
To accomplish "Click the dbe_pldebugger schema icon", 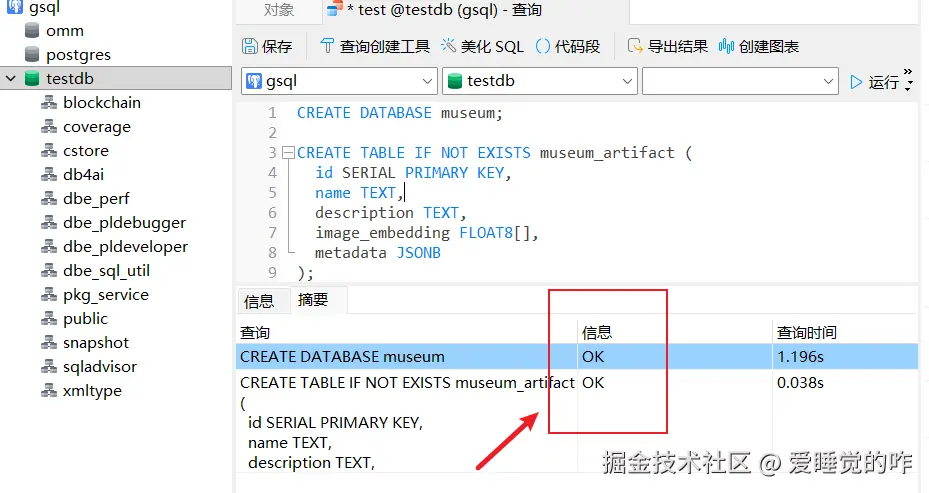I will click(49, 222).
